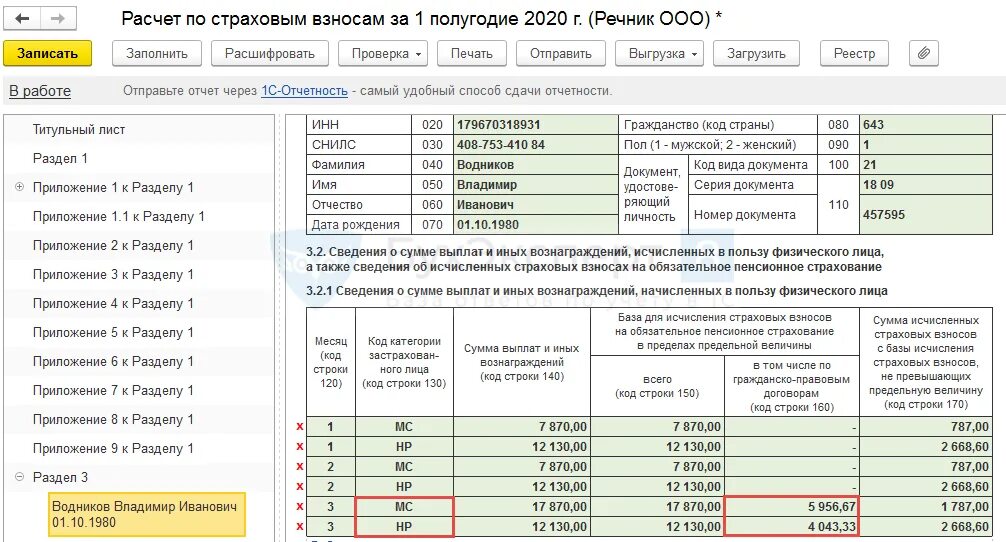Click the document type code field 21
1006x542 pixels.
point(926,164)
